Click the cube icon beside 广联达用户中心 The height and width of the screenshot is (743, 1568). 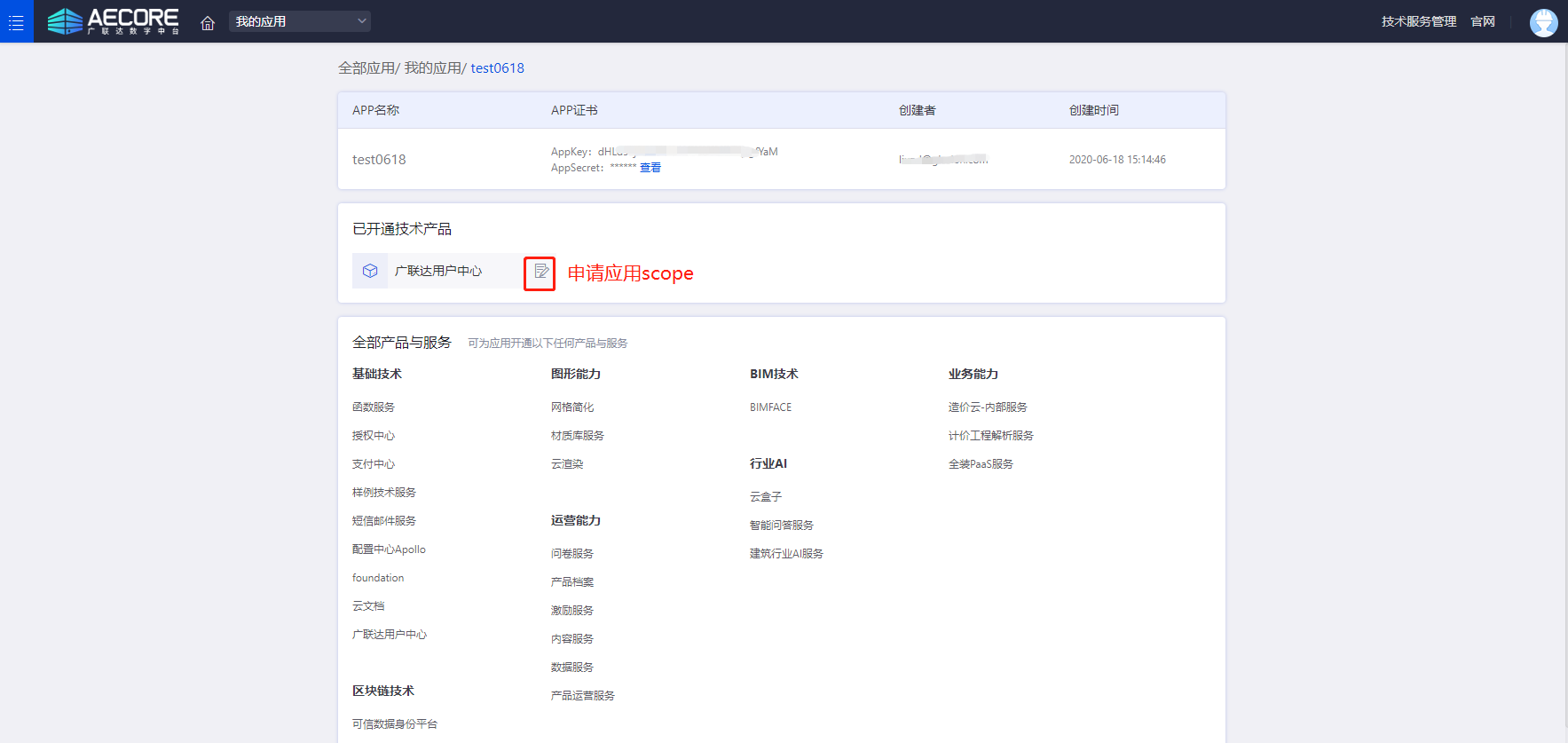(370, 271)
